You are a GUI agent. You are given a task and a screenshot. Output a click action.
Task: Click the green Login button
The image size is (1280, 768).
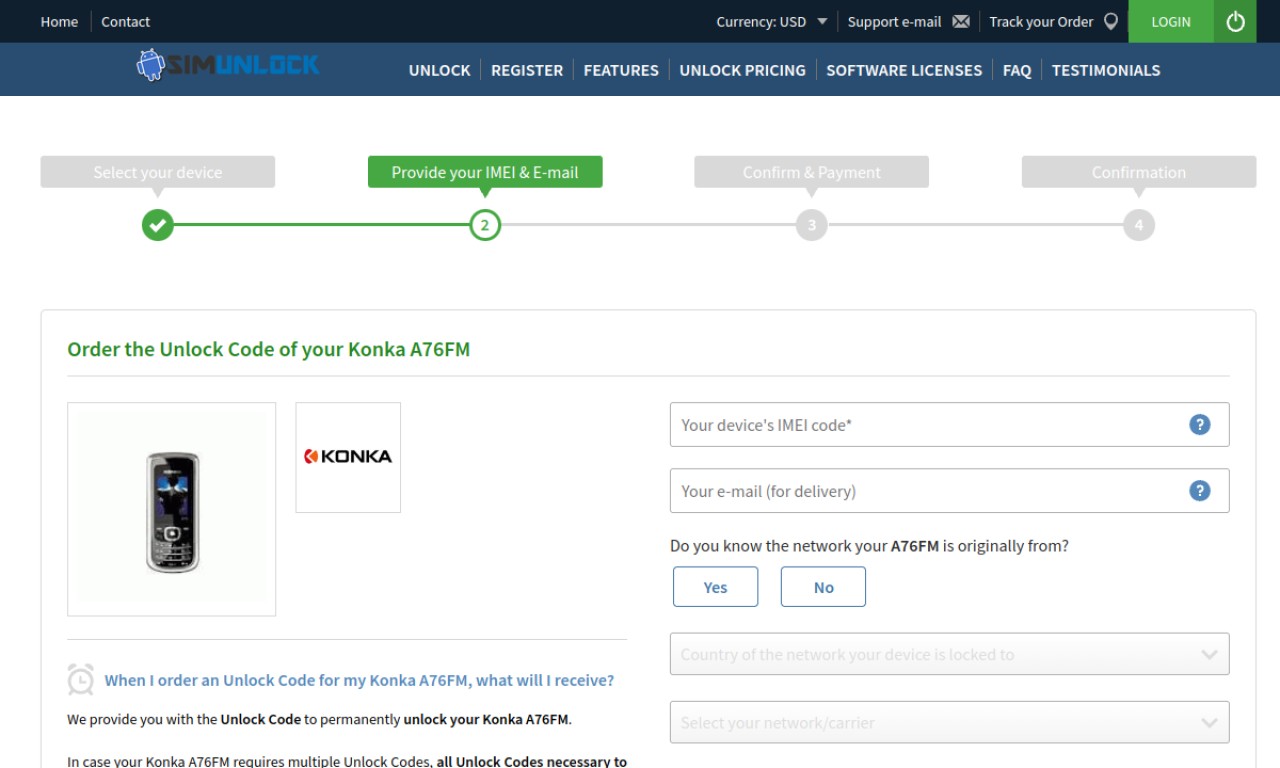pos(1171,21)
